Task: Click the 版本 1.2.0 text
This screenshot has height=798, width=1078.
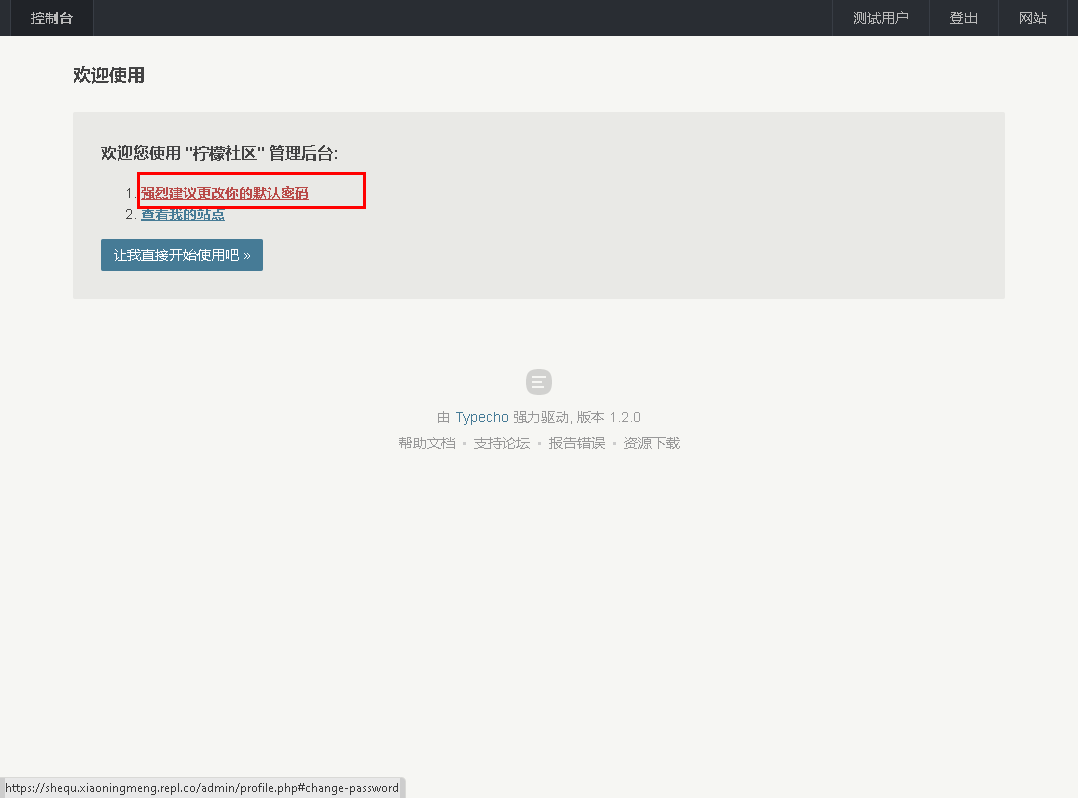Action: (608, 417)
